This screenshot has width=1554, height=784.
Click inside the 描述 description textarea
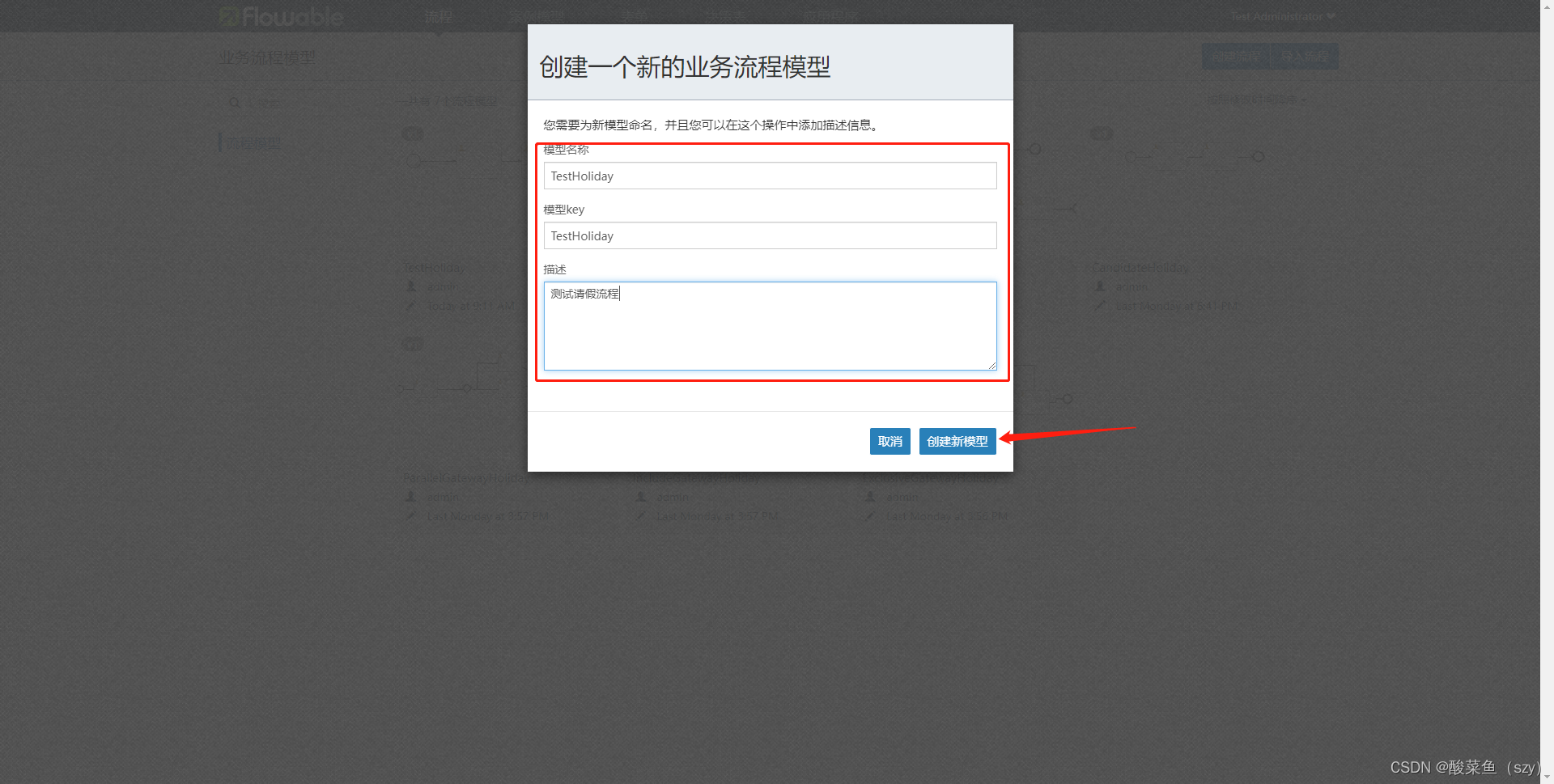pyautogui.click(x=770, y=326)
